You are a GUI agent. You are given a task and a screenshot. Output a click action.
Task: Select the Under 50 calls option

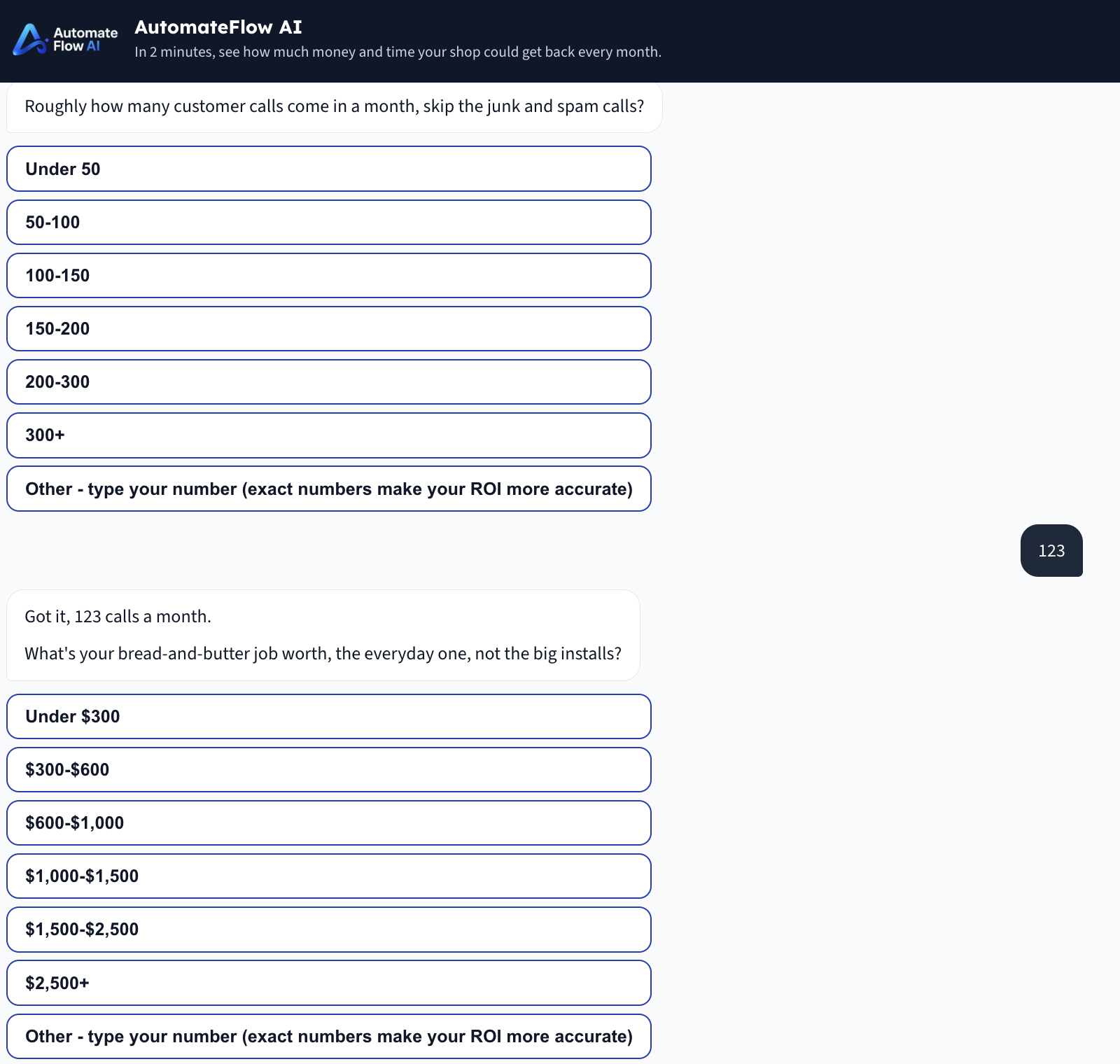pos(329,169)
